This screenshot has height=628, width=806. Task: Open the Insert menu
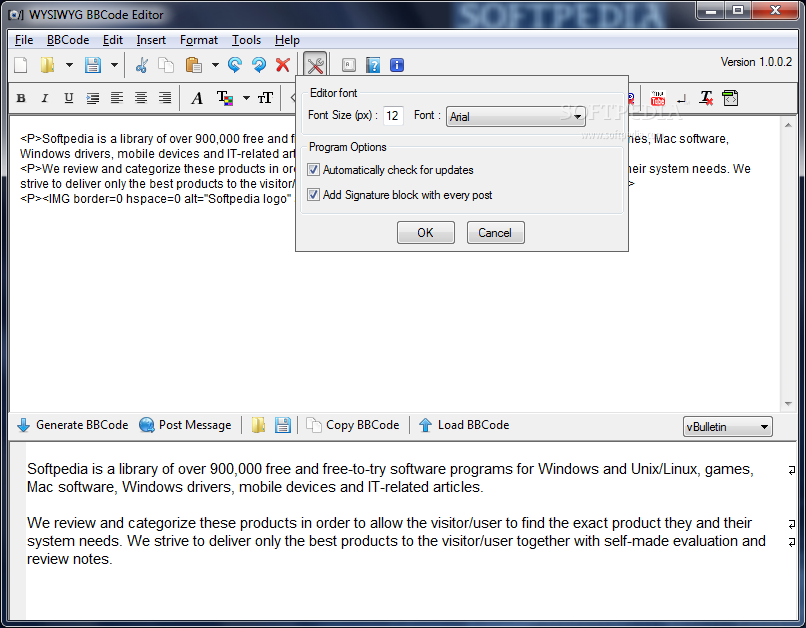click(x=151, y=40)
